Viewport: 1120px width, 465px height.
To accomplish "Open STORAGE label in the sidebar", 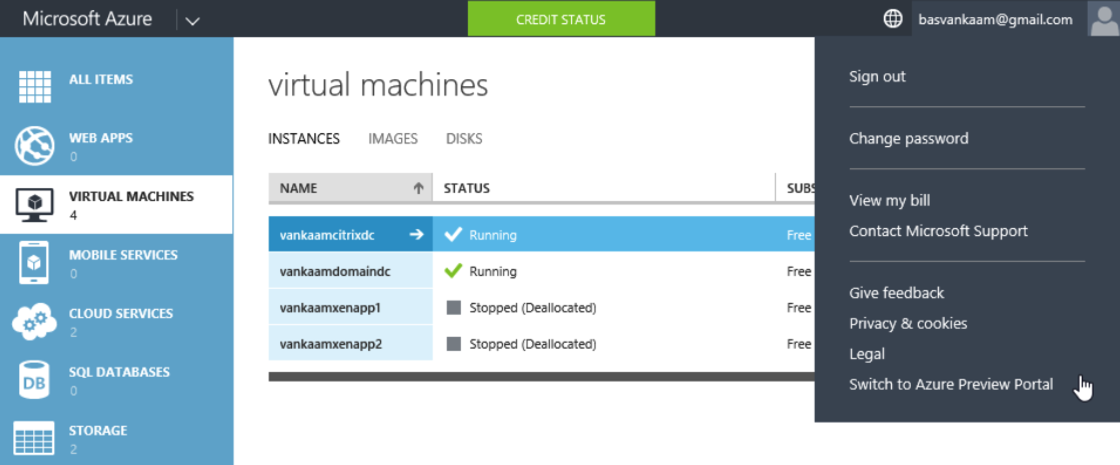I will [98, 431].
